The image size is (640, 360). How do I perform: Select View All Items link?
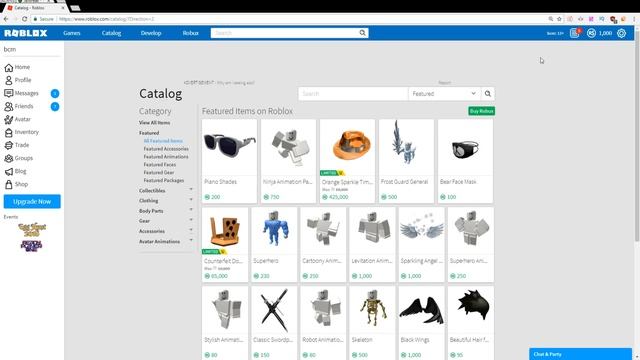click(154, 123)
